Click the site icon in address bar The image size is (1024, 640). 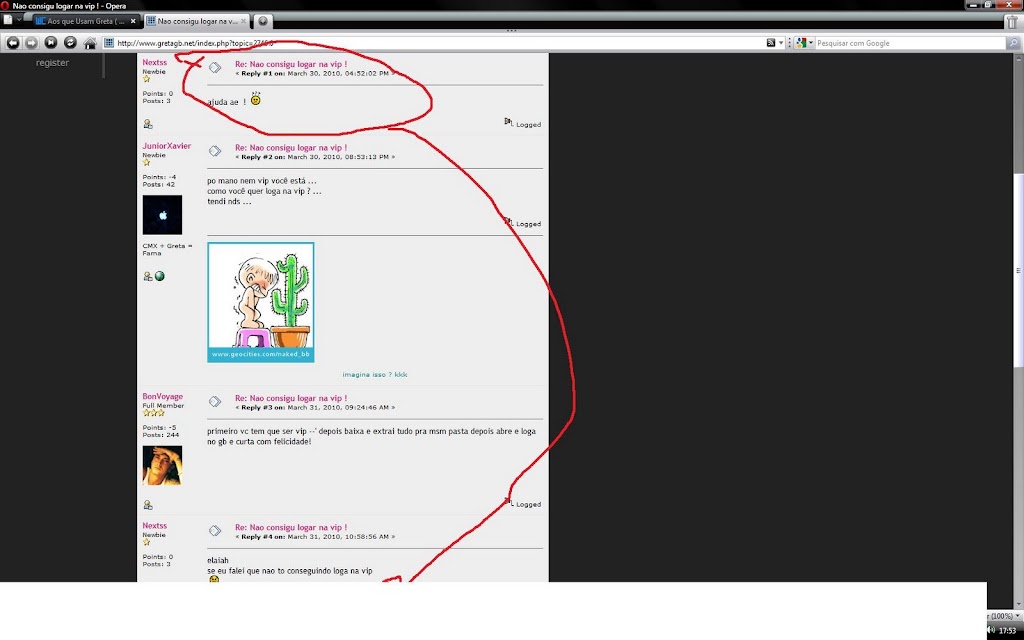point(109,43)
